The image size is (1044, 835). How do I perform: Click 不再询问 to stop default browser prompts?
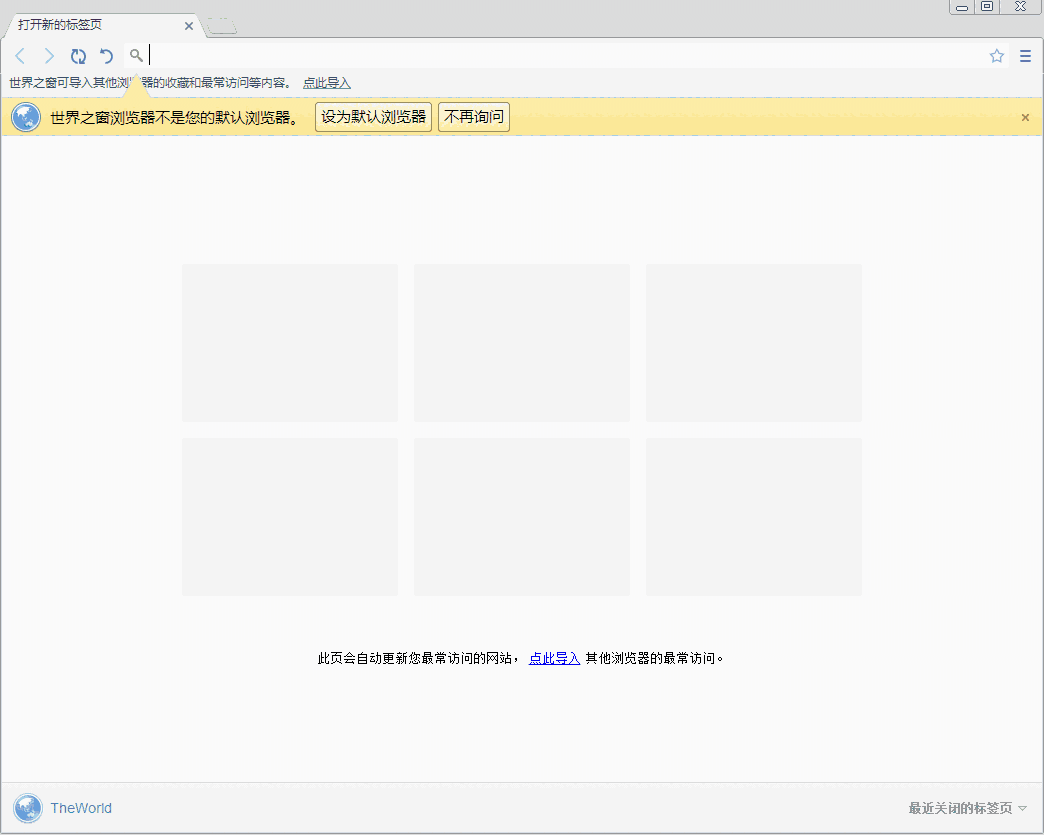(x=473, y=116)
